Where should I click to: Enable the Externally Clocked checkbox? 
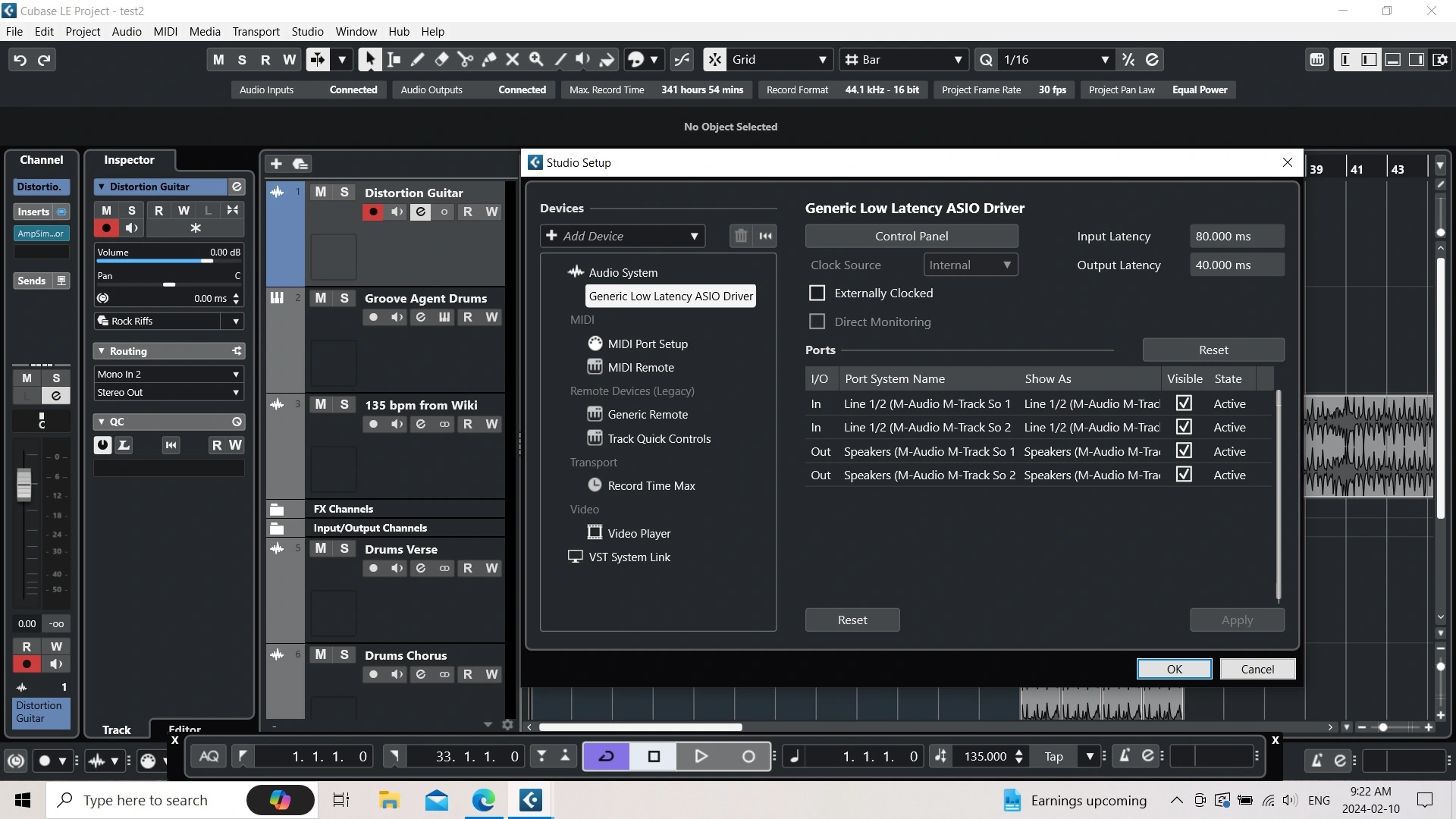[x=817, y=293]
